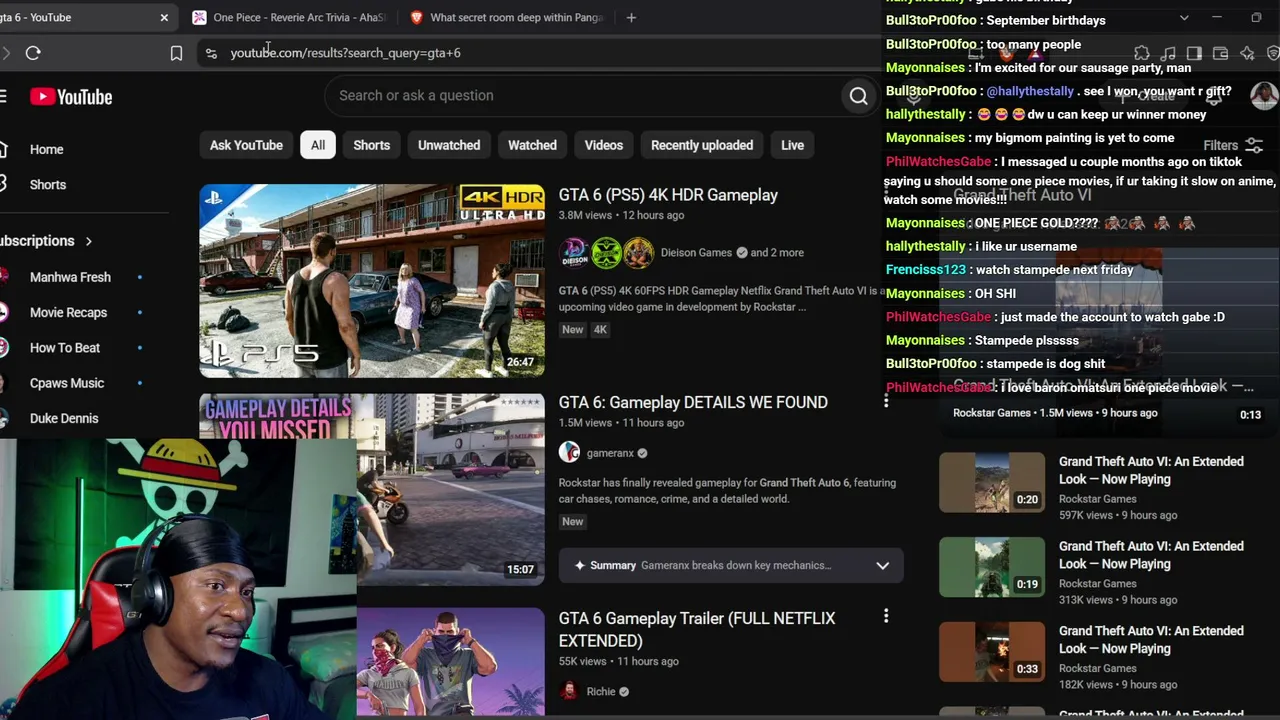Open a new browser tab
Image resolution: width=1280 pixels, height=720 pixels.
pos(631,17)
